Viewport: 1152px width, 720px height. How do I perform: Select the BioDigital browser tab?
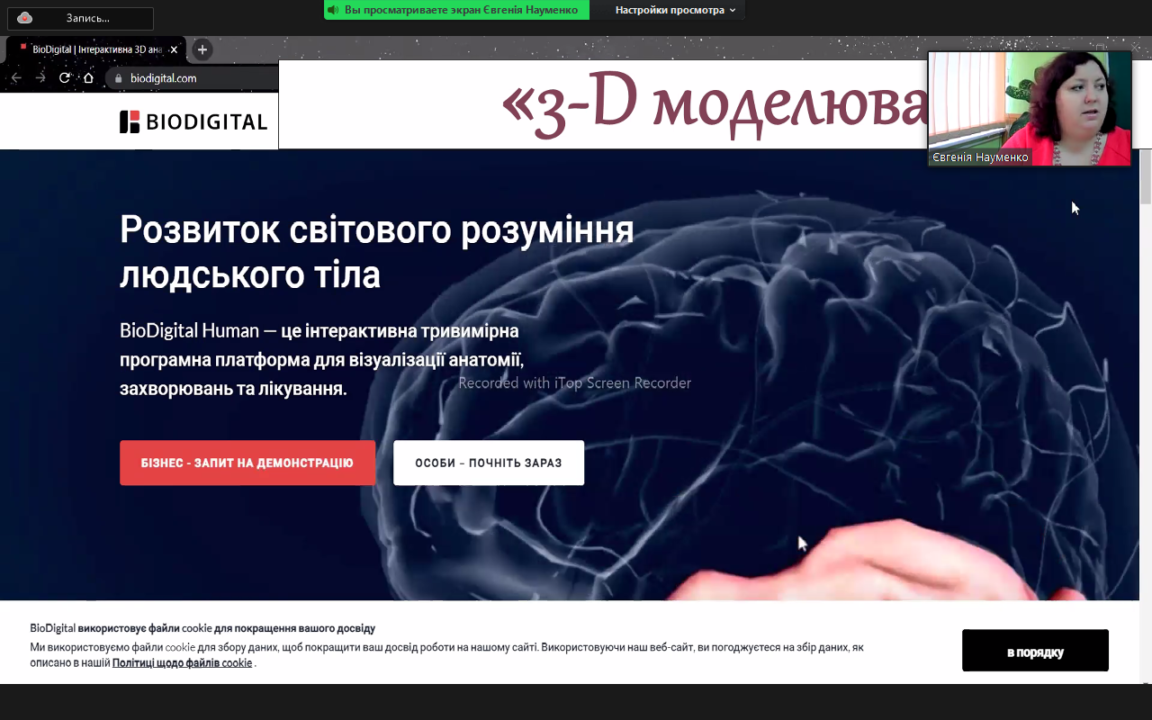(x=96, y=49)
